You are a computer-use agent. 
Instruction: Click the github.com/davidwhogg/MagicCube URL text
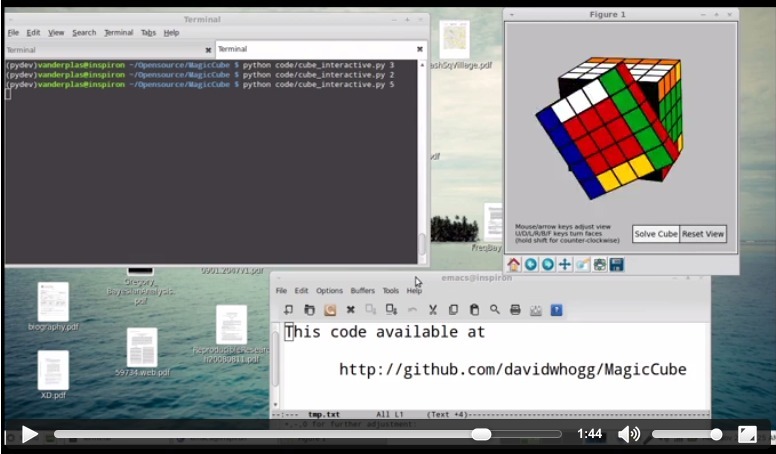coord(513,369)
